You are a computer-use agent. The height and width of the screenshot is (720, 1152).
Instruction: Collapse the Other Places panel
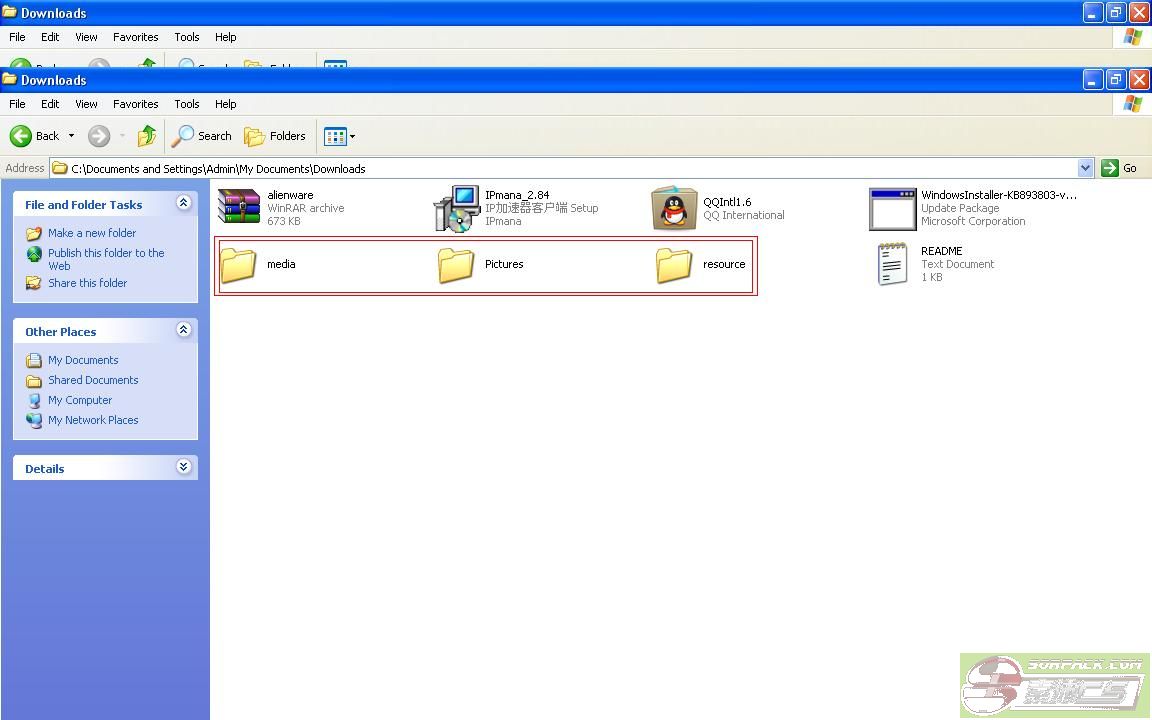tap(183, 330)
